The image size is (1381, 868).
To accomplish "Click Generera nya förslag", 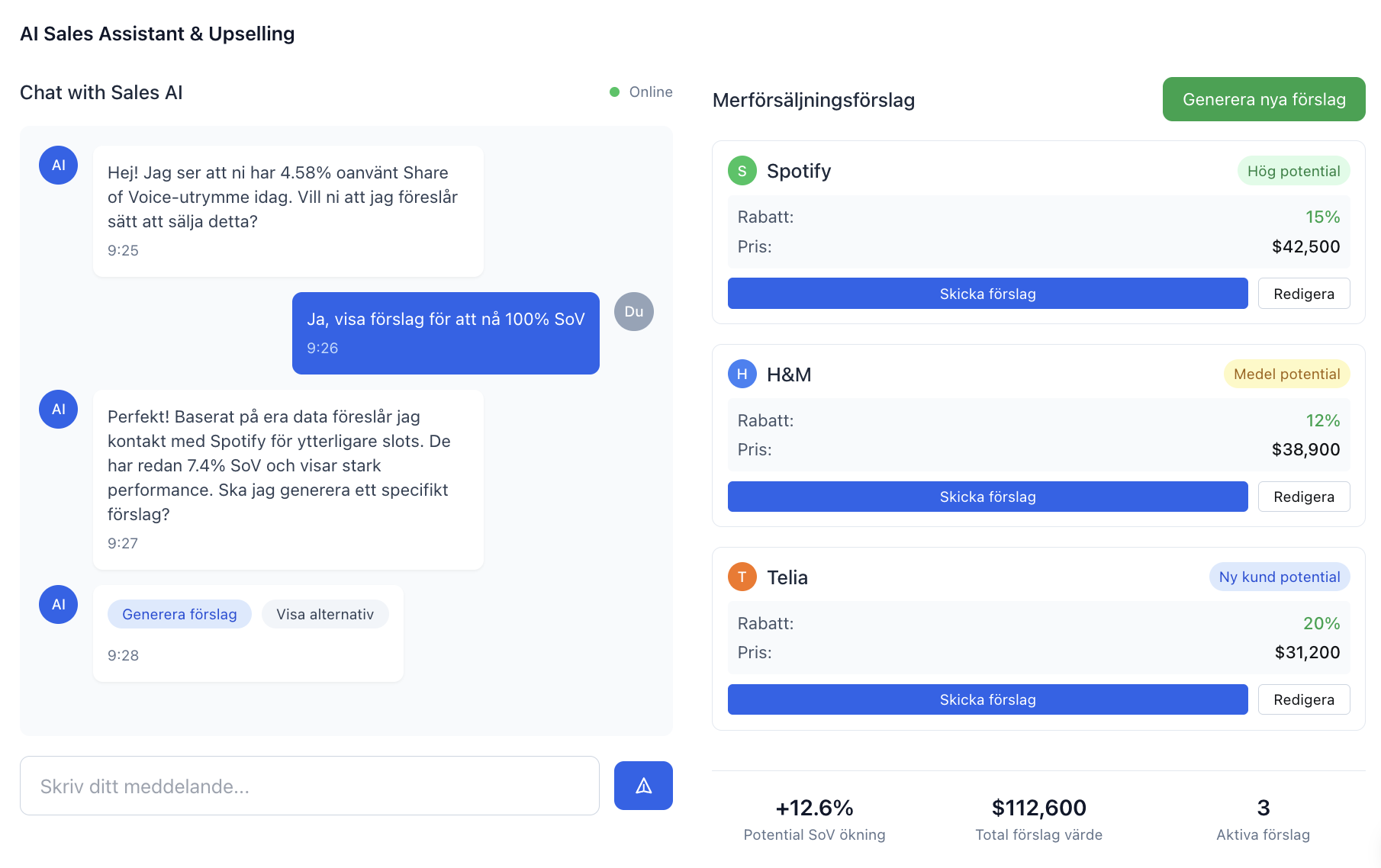I will [1264, 99].
